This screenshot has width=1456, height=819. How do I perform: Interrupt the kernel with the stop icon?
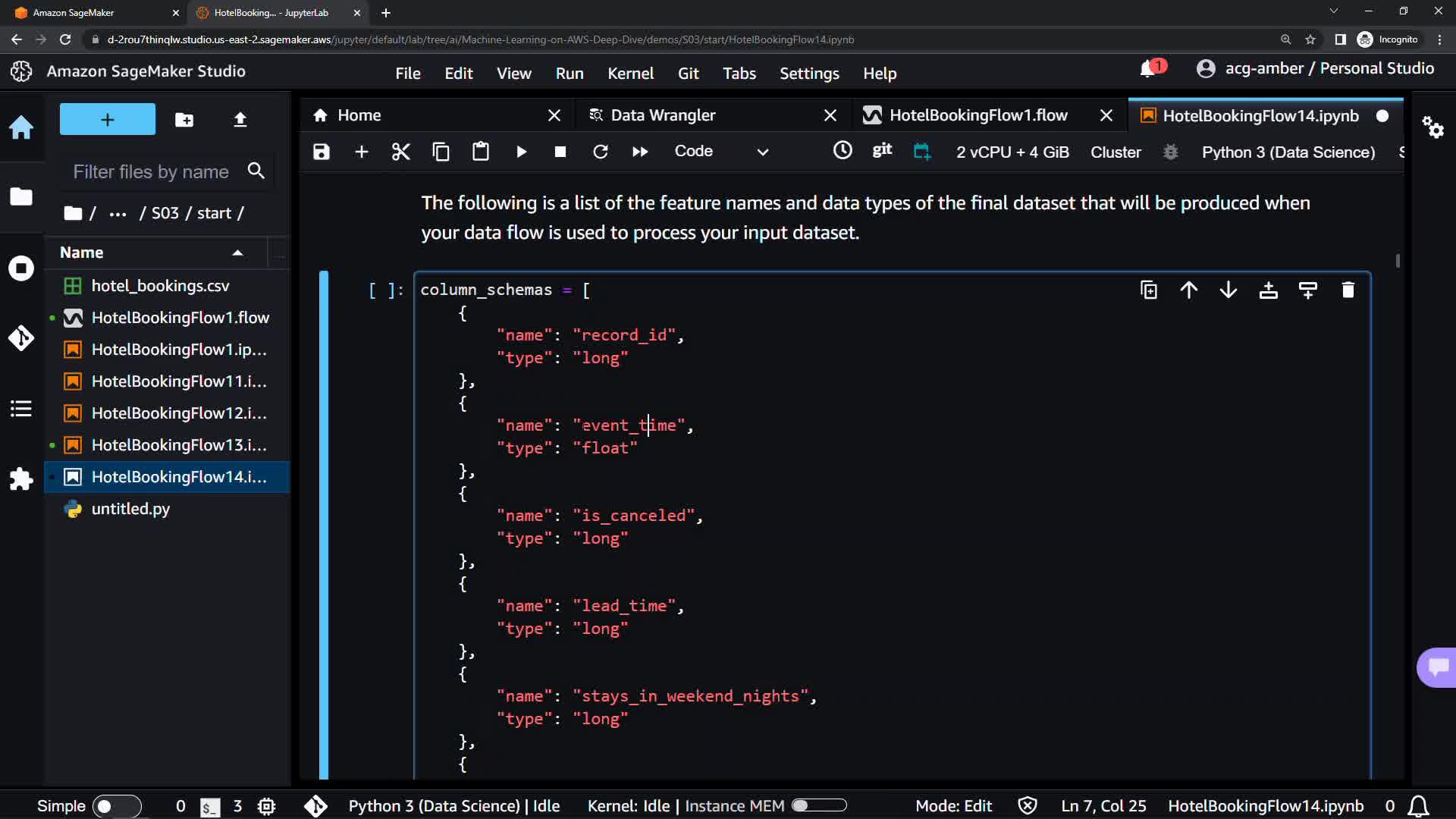point(560,152)
